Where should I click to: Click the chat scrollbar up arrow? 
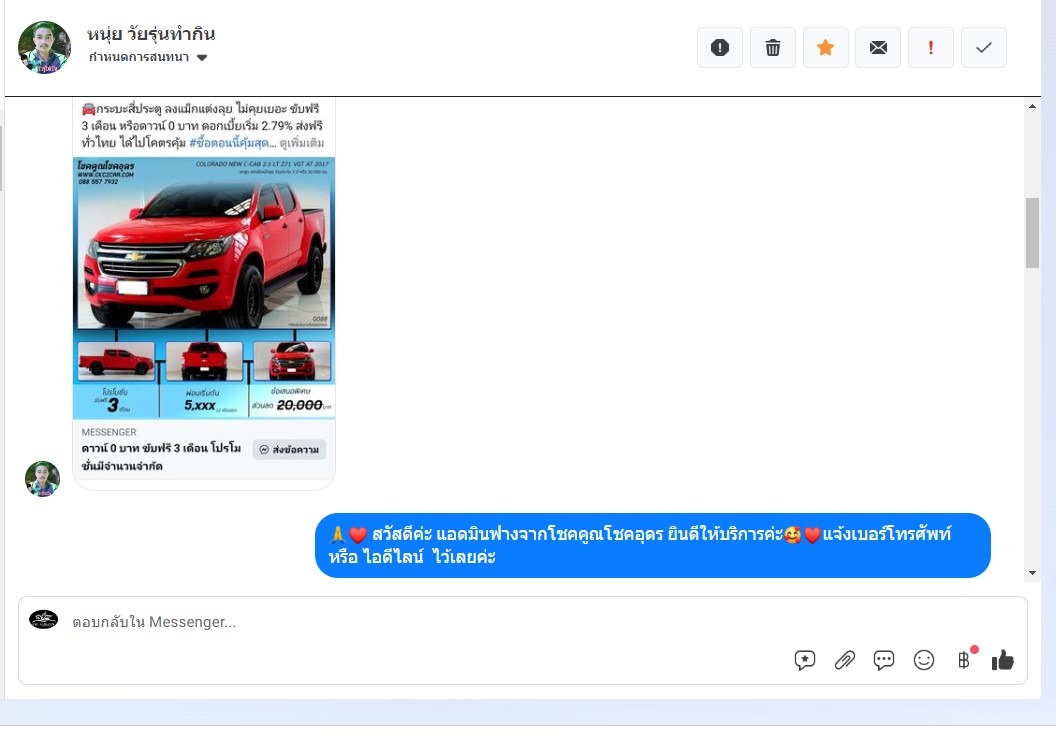click(1032, 106)
